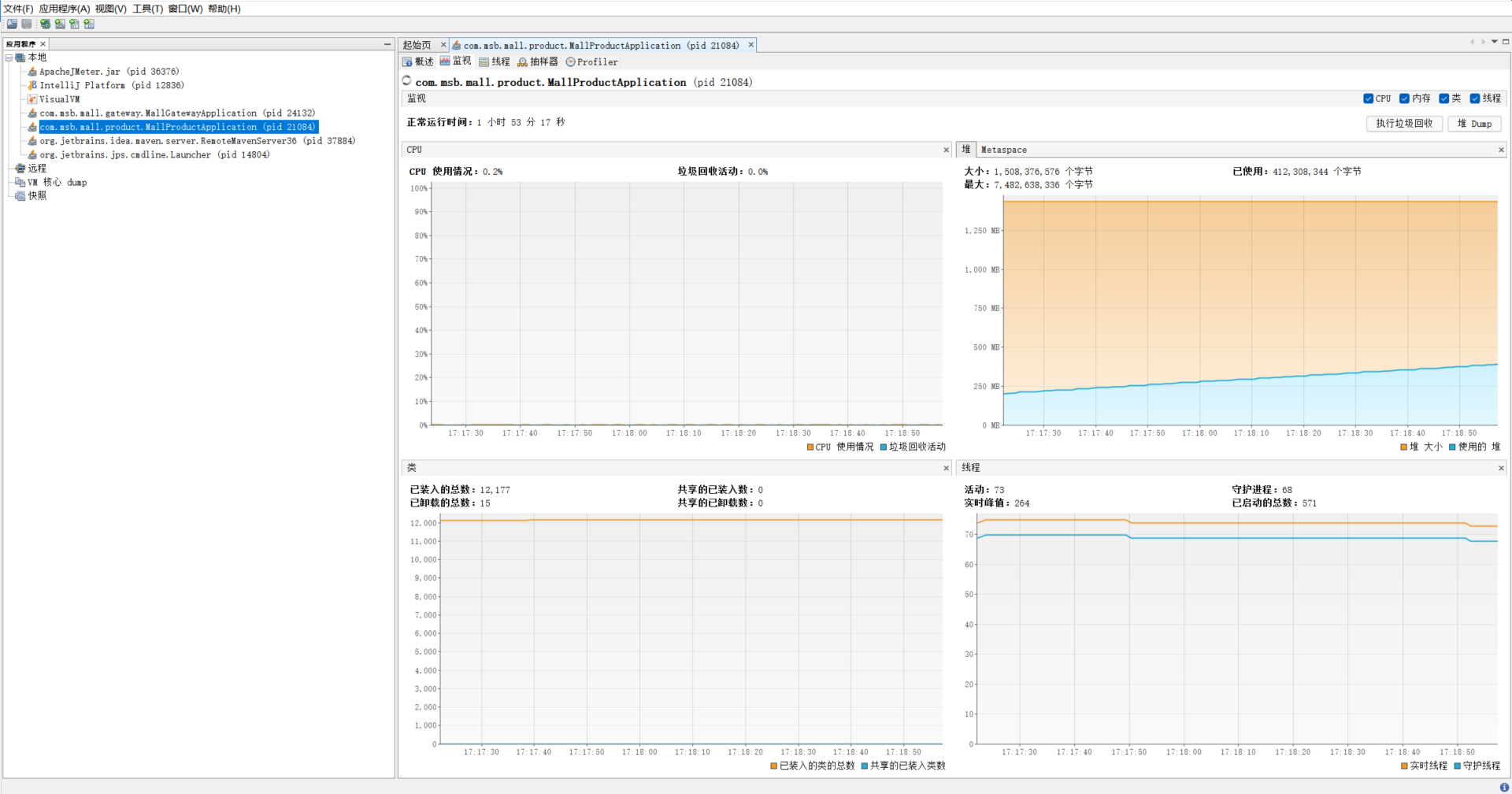Click the 使用的 堆 legend entry
1512x794 pixels.
tap(1474, 447)
